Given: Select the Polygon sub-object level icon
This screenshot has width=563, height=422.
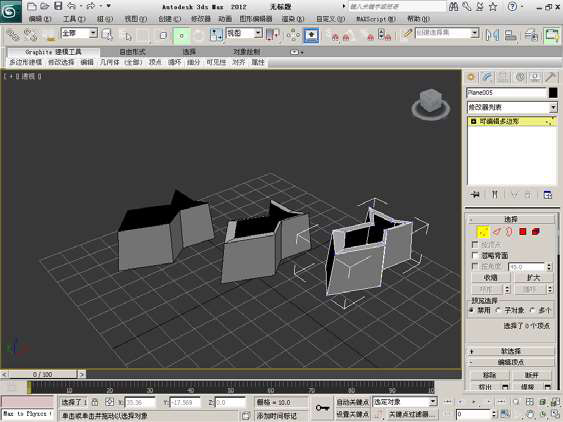Looking at the screenshot, I should (x=523, y=232).
